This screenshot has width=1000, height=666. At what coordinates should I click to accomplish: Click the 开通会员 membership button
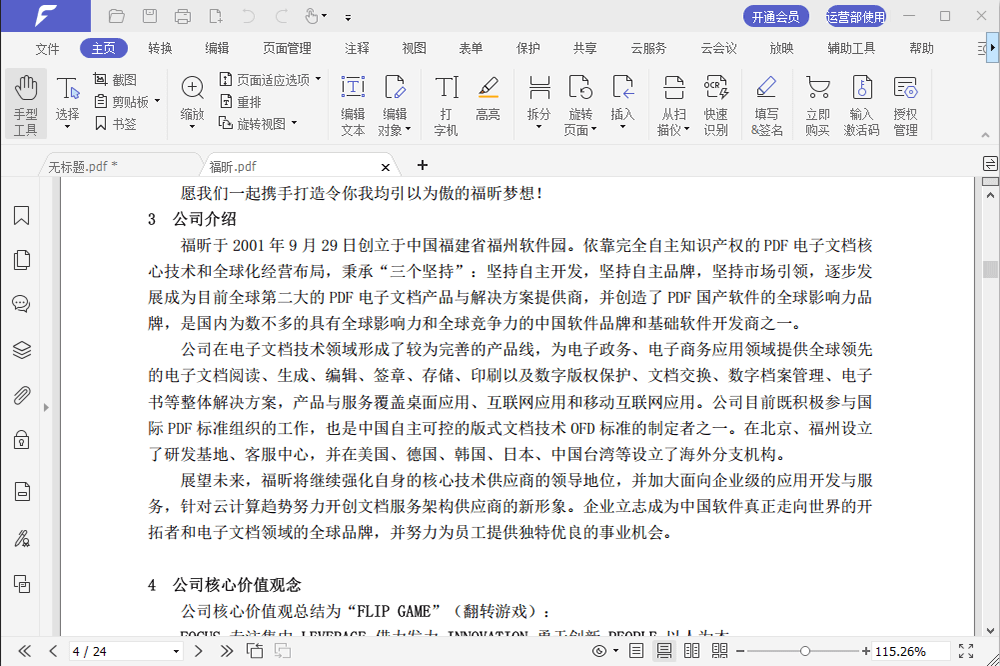[x=776, y=17]
